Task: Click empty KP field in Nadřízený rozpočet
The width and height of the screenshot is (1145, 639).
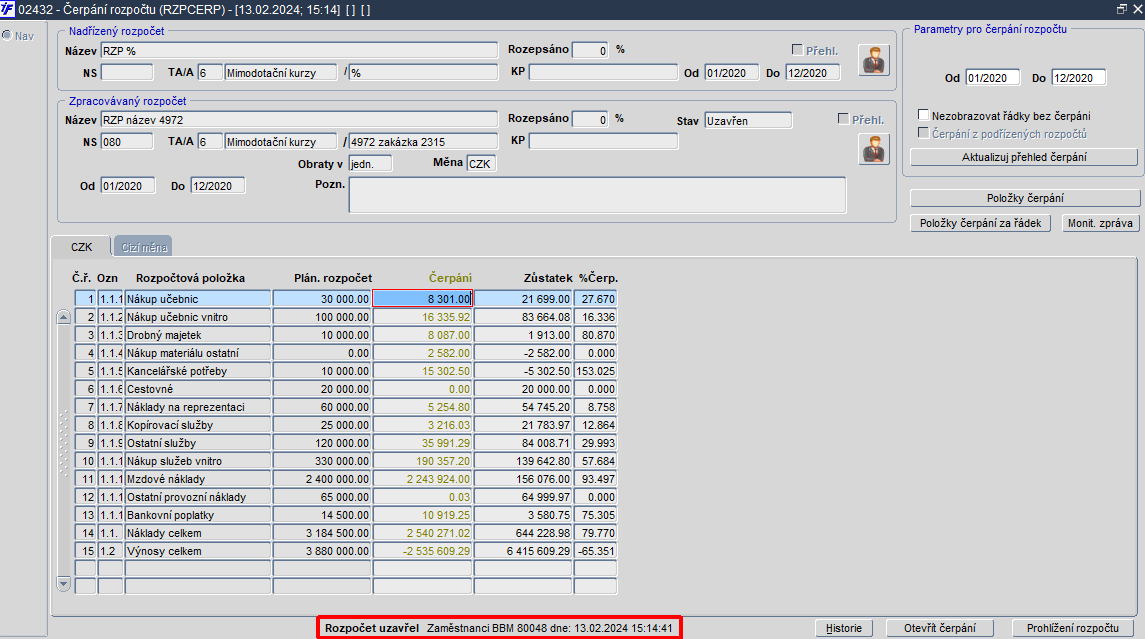Action: click(x=603, y=72)
